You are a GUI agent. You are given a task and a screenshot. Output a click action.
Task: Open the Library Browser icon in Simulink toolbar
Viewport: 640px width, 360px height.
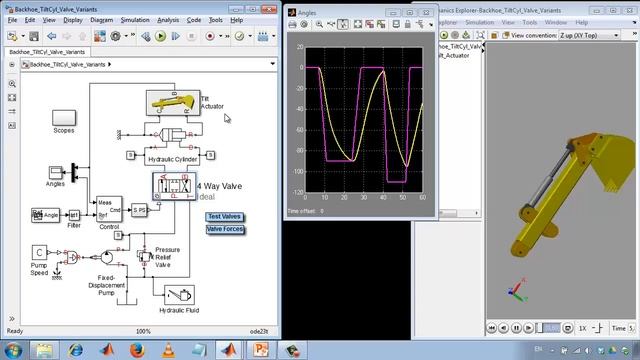click(x=100, y=36)
